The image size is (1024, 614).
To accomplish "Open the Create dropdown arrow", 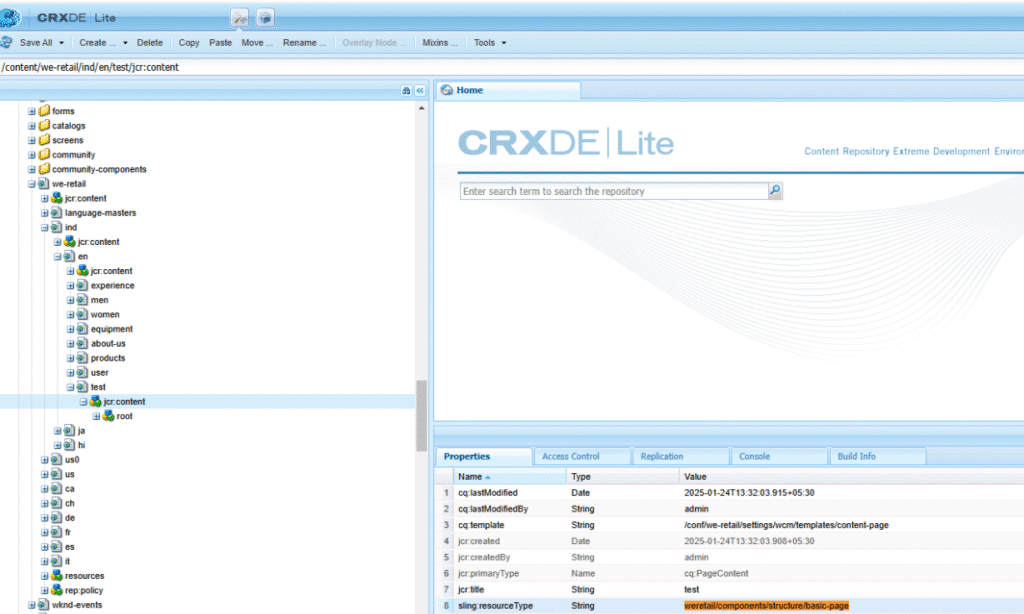I will pyautogui.click(x=125, y=43).
